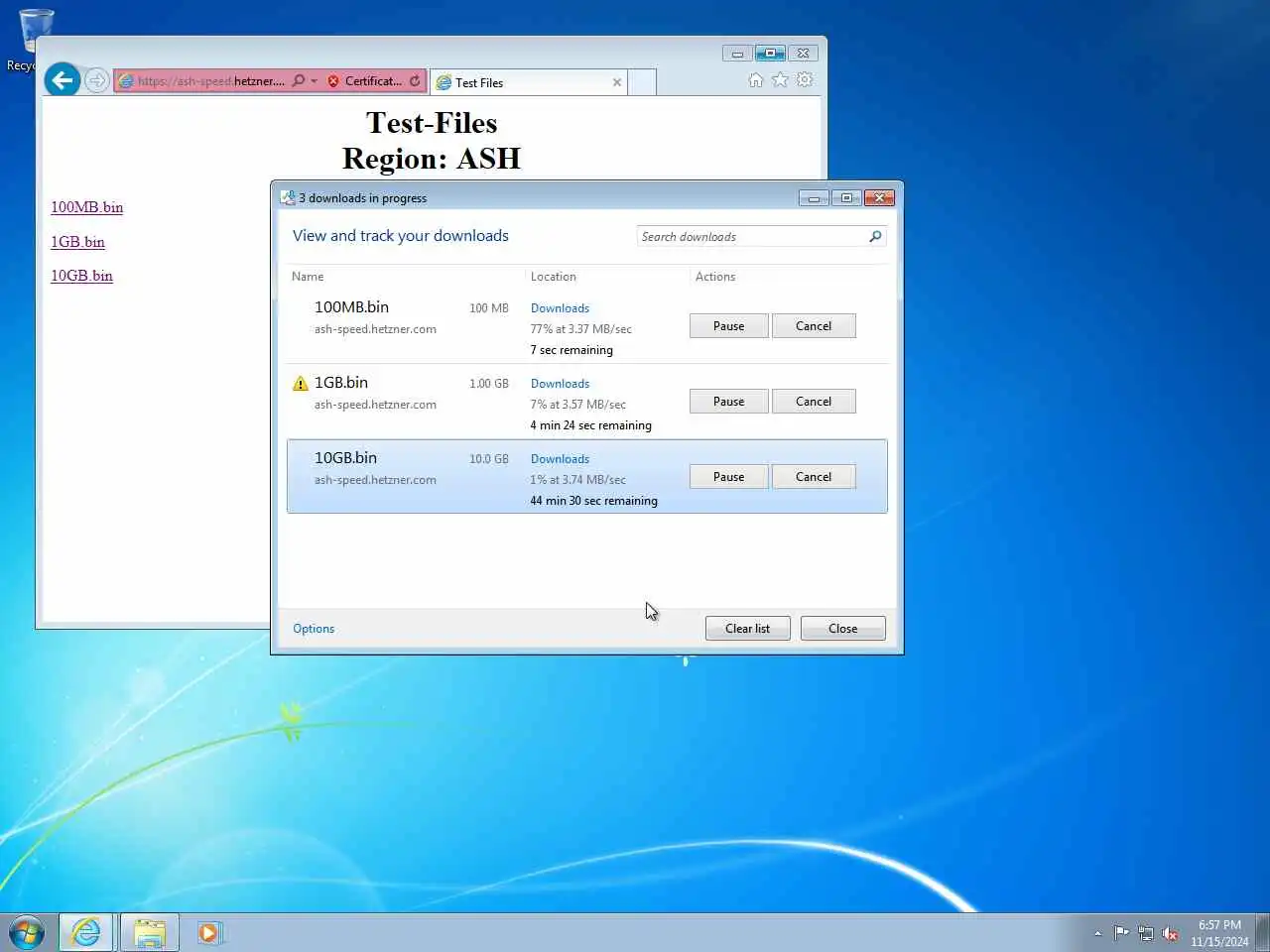Screen dimensions: 1270x952
Task: Click the search downloads magnifier icon
Action: click(x=875, y=237)
